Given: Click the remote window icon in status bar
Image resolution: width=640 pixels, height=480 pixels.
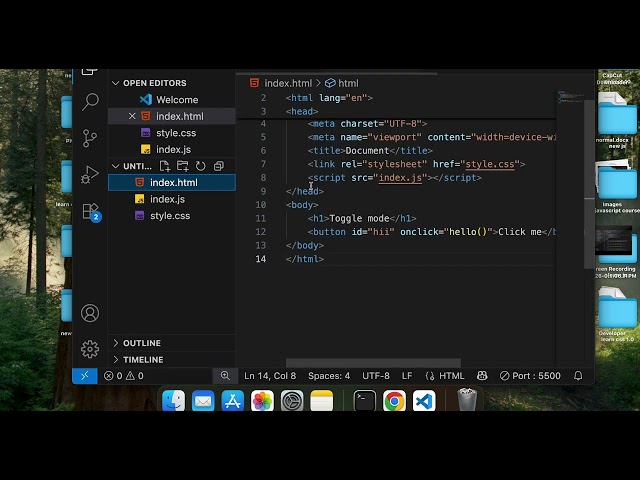Looking at the screenshot, I should pos(85,376).
